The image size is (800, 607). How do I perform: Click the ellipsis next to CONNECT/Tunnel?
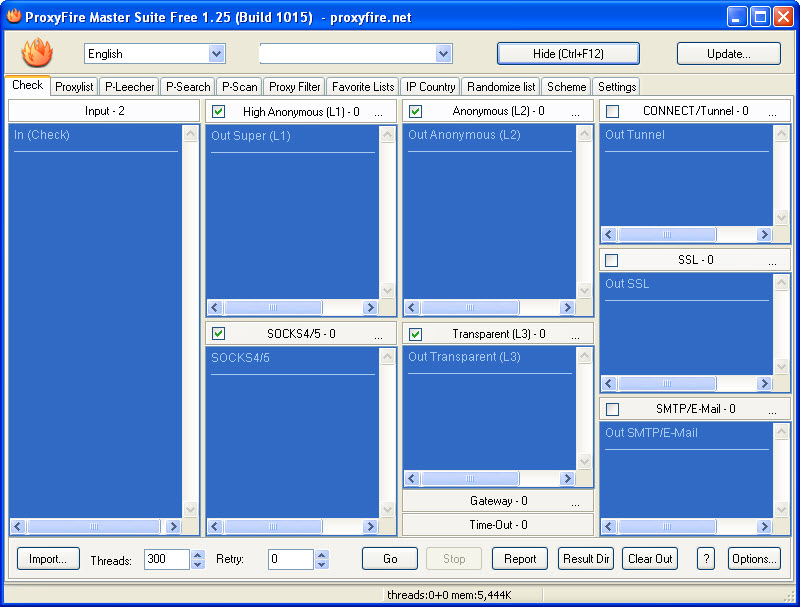[x=772, y=113]
